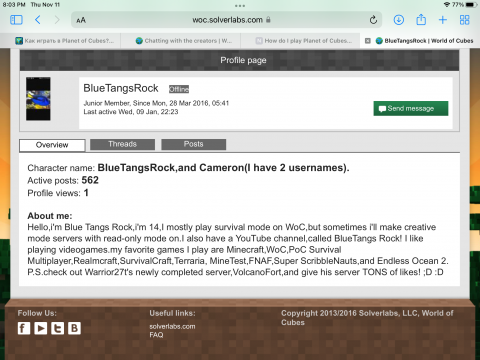The width and height of the screenshot is (480, 360).
Task: Click the Offline status badge
Action: (x=179, y=89)
